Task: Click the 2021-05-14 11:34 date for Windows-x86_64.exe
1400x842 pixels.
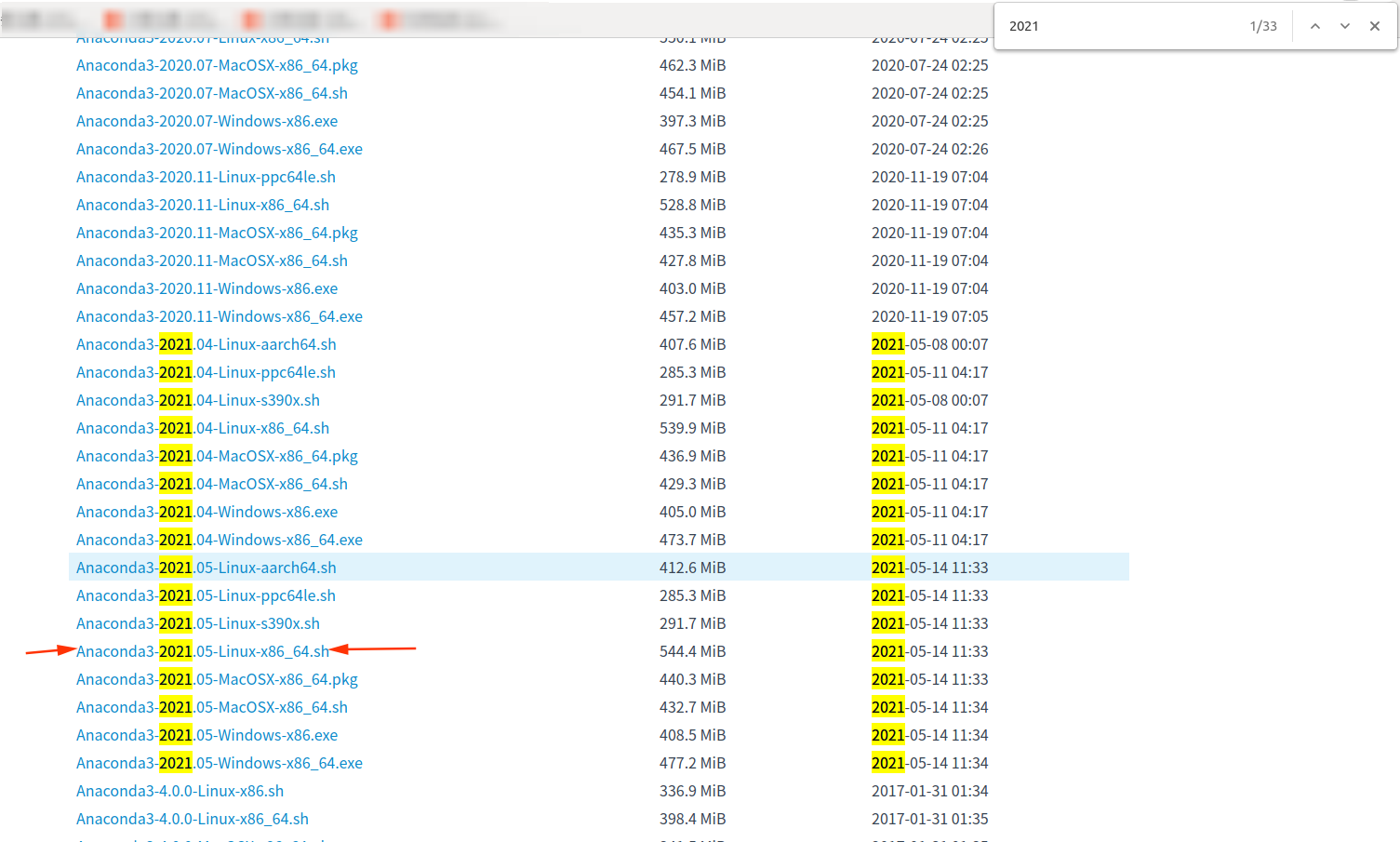Action: click(929, 763)
